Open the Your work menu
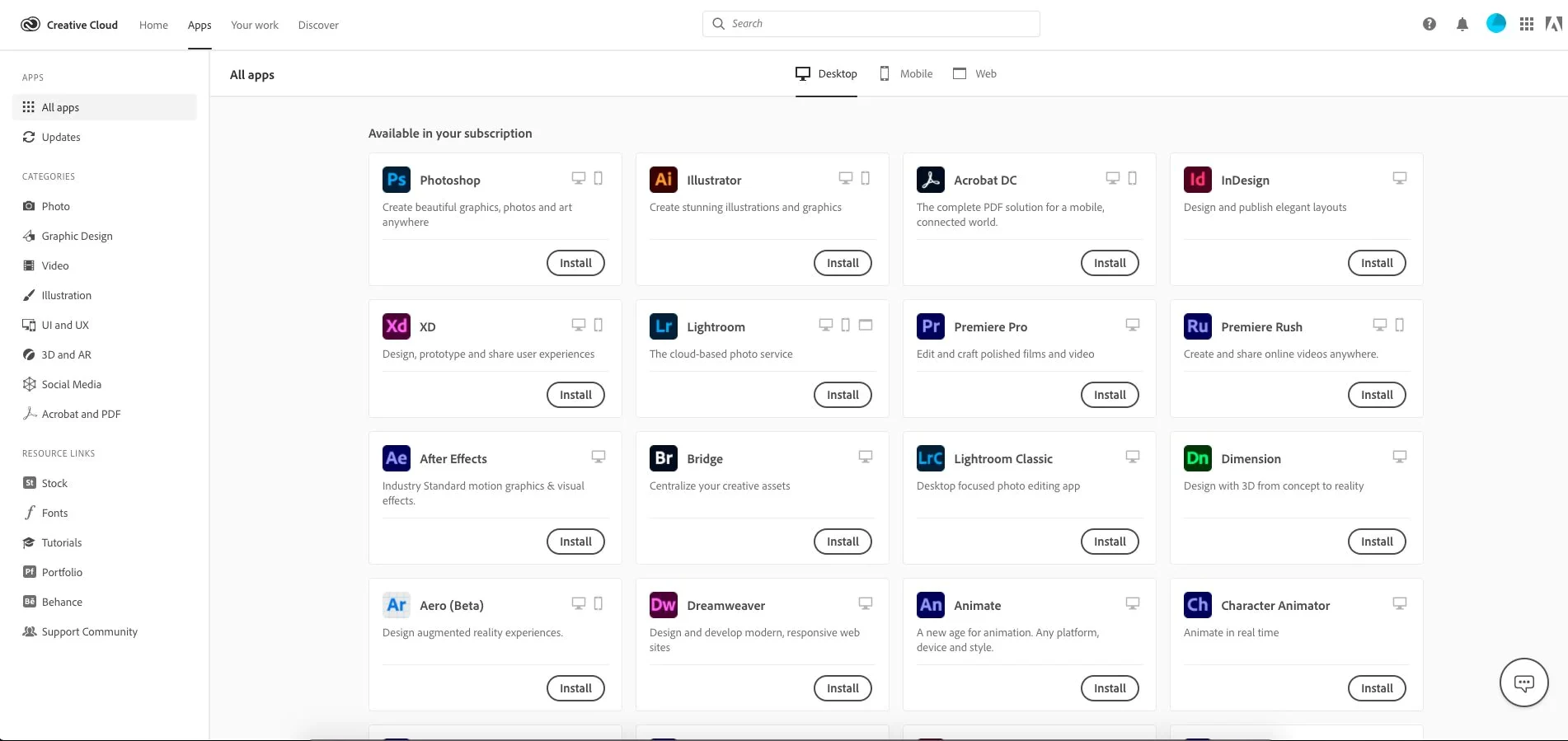1568x741 pixels. [x=255, y=26]
